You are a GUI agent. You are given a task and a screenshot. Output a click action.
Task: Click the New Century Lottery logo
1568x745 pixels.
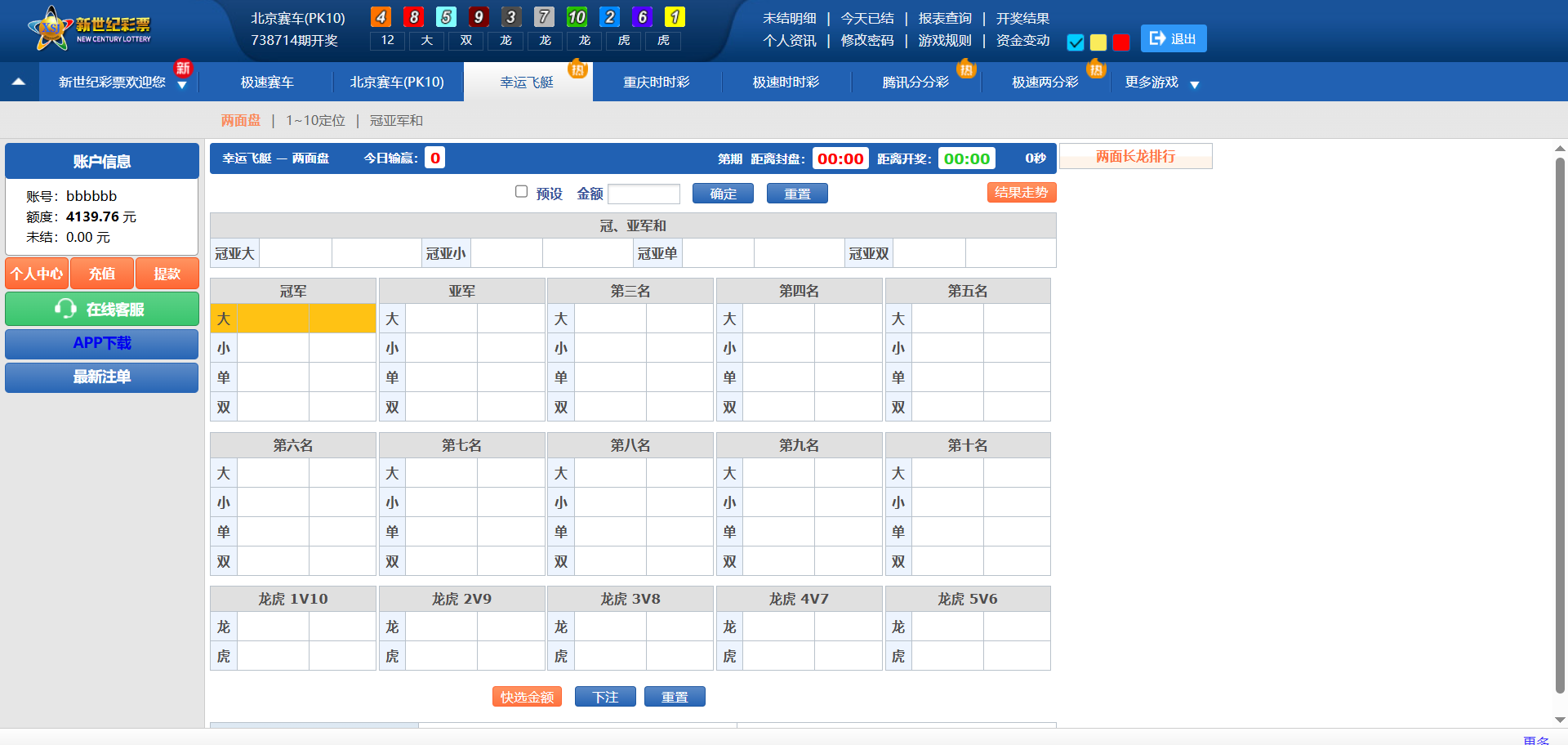point(90,29)
